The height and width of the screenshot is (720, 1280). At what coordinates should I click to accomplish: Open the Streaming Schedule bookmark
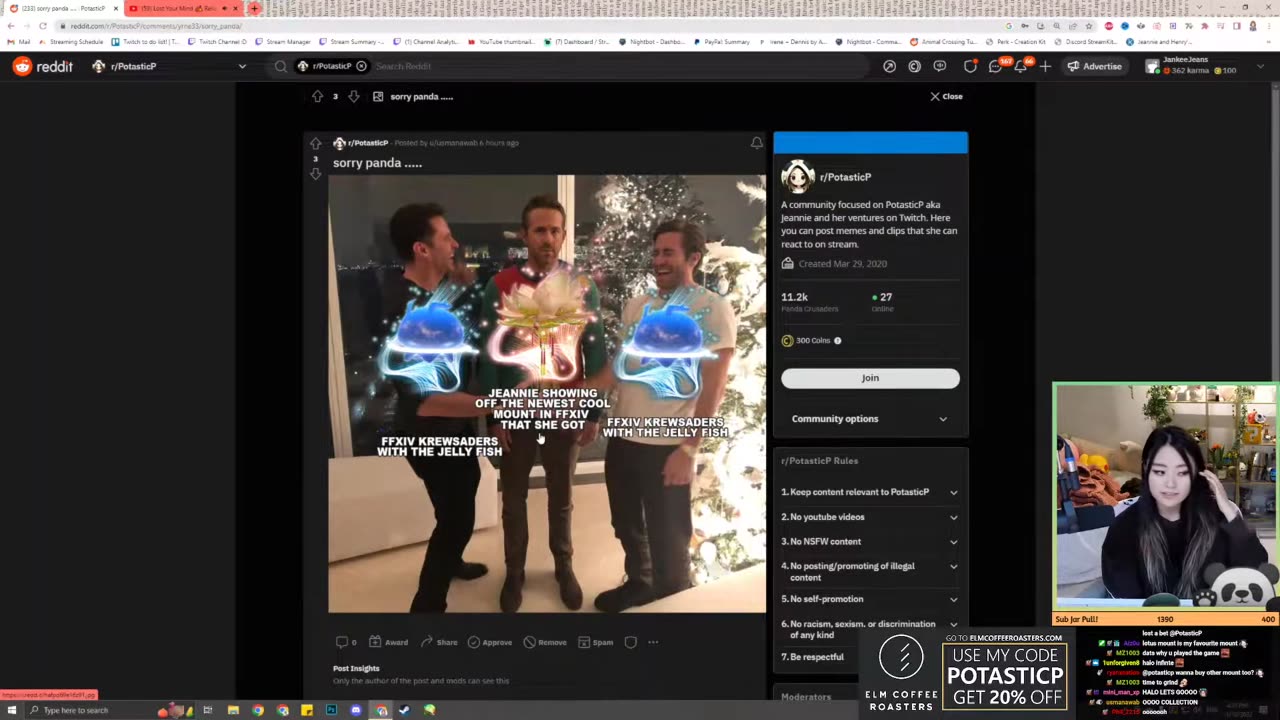pos(70,42)
